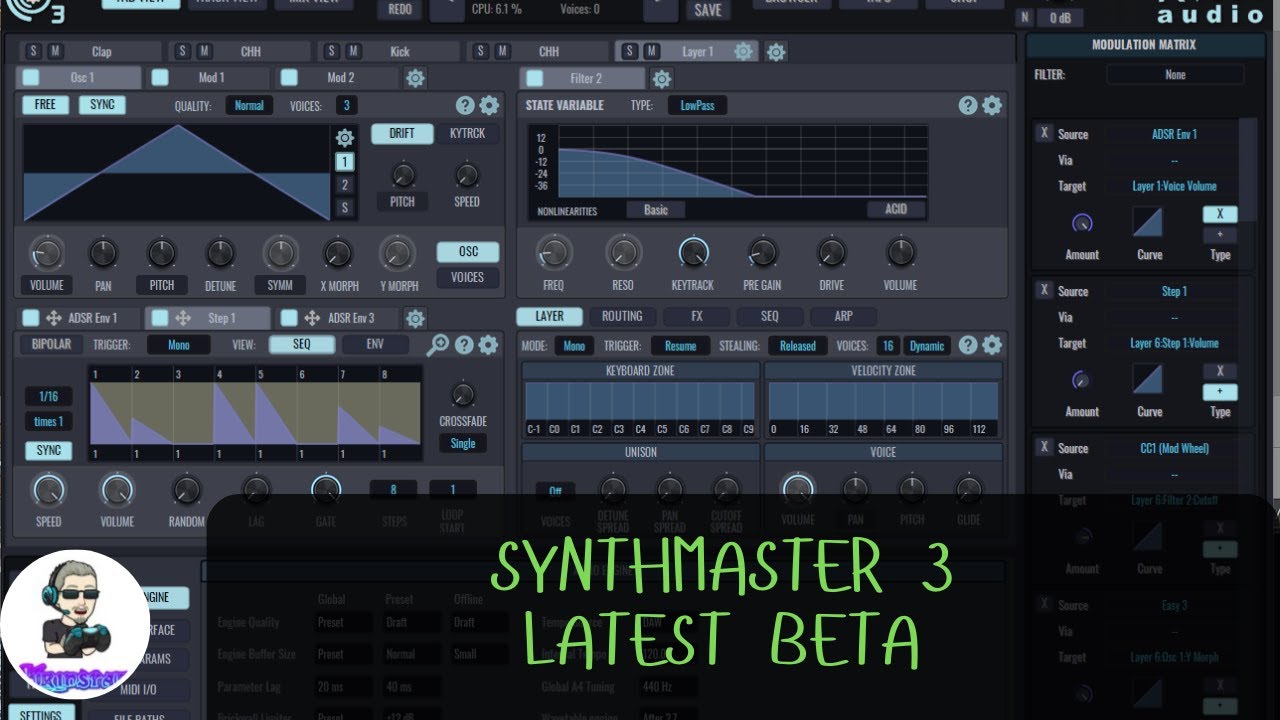This screenshot has height=720, width=1280.
Task: Open State Variable filter help icon
Action: coord(968,106)
